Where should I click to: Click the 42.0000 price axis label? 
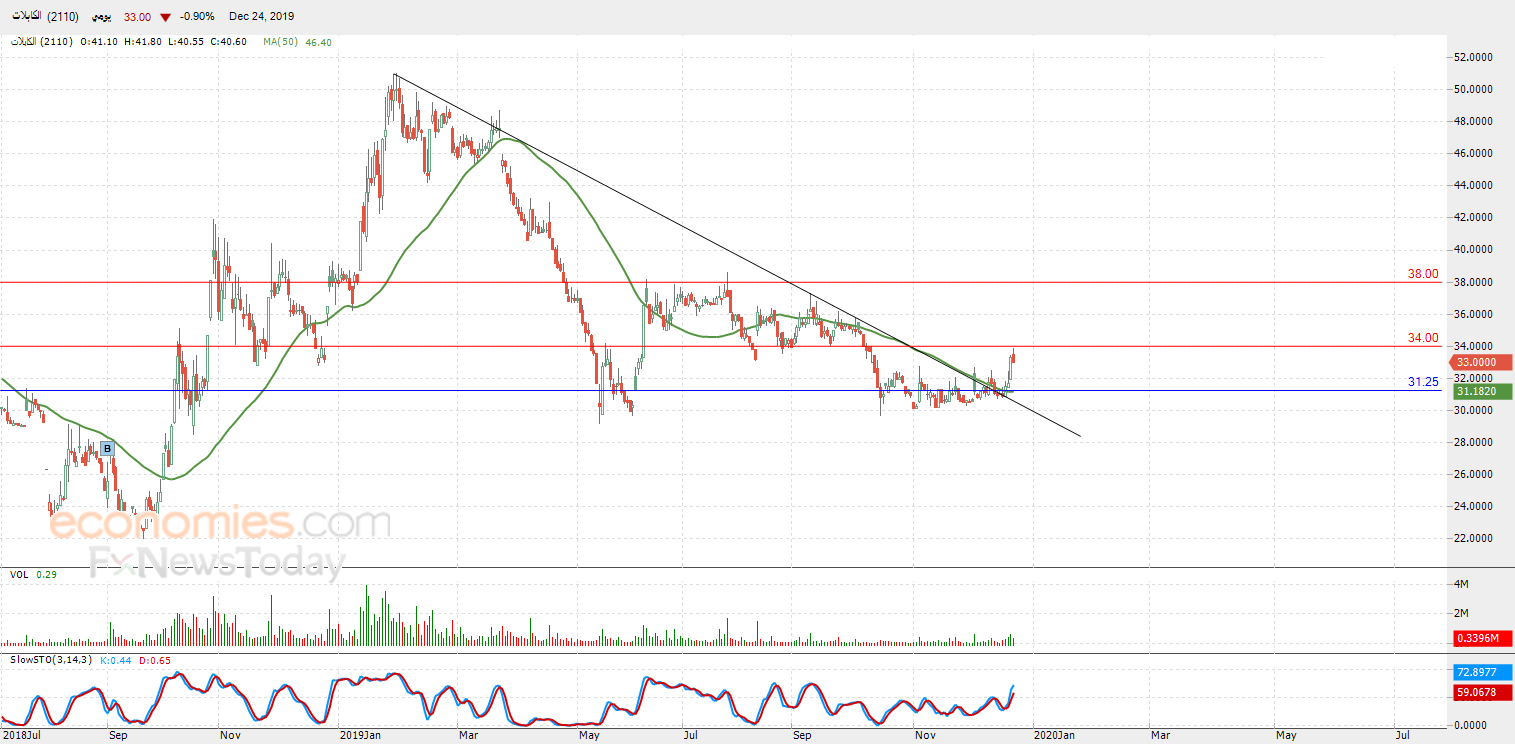coord(1473,218)
